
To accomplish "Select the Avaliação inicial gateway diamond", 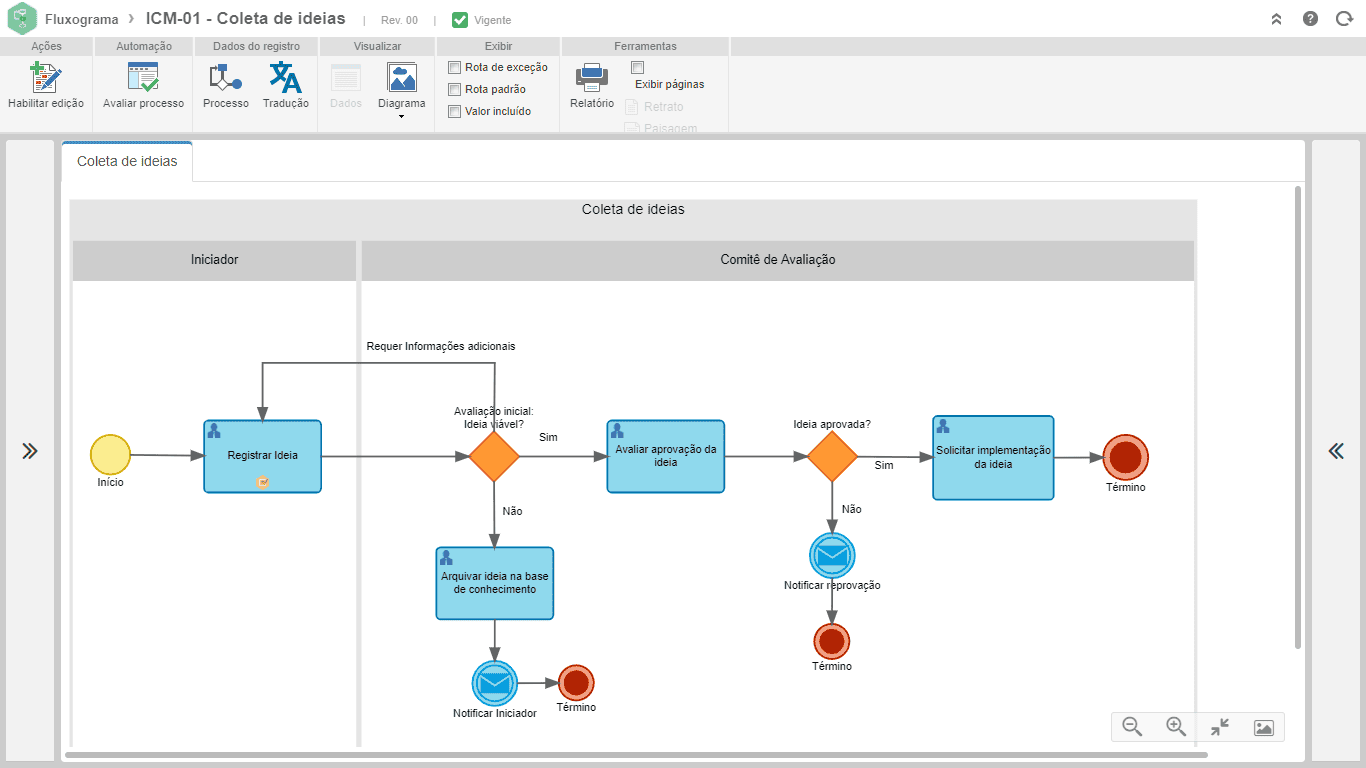I will tap(494, 456).
